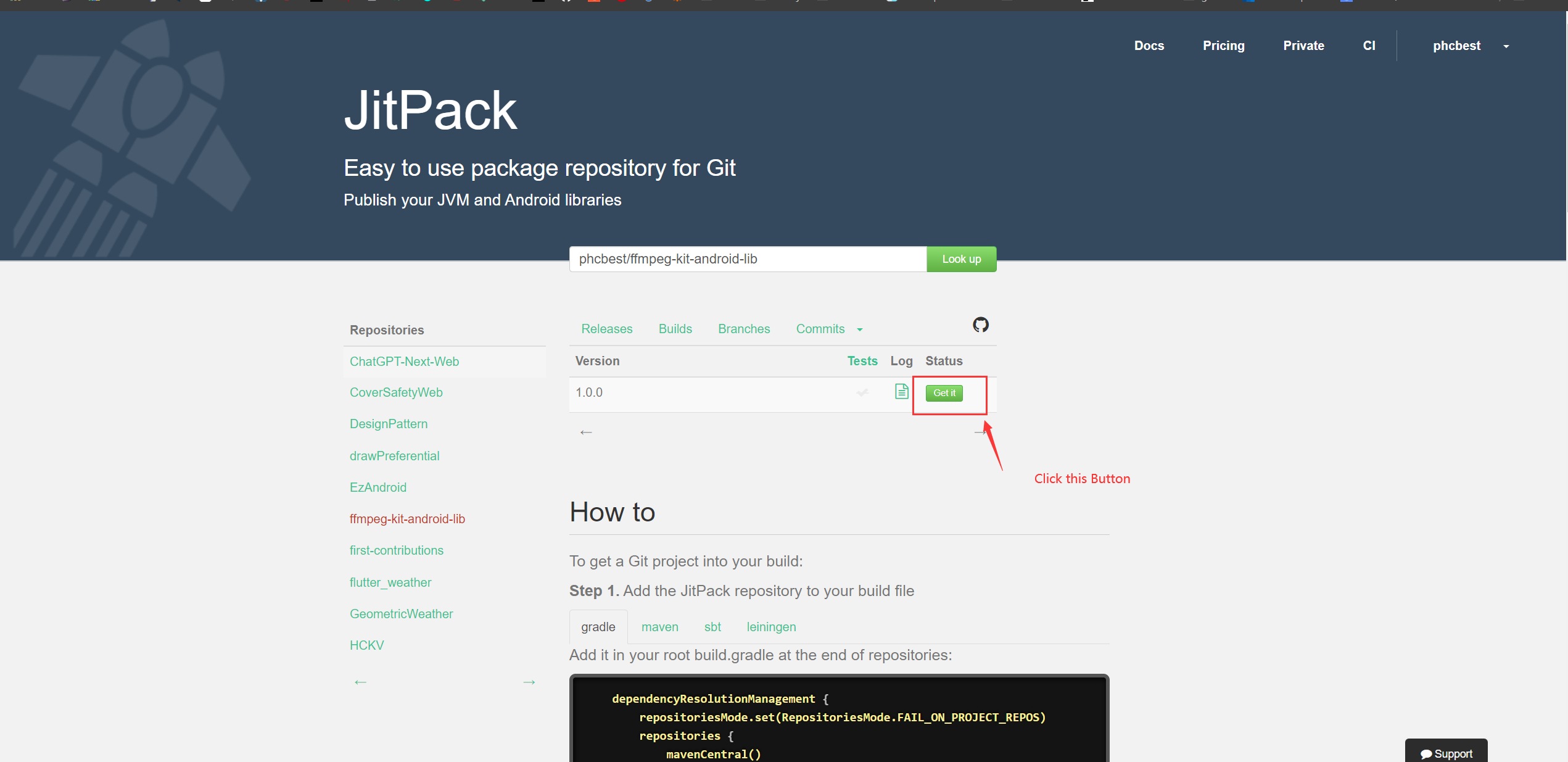Open the Pricing page

click(1223, 46)
